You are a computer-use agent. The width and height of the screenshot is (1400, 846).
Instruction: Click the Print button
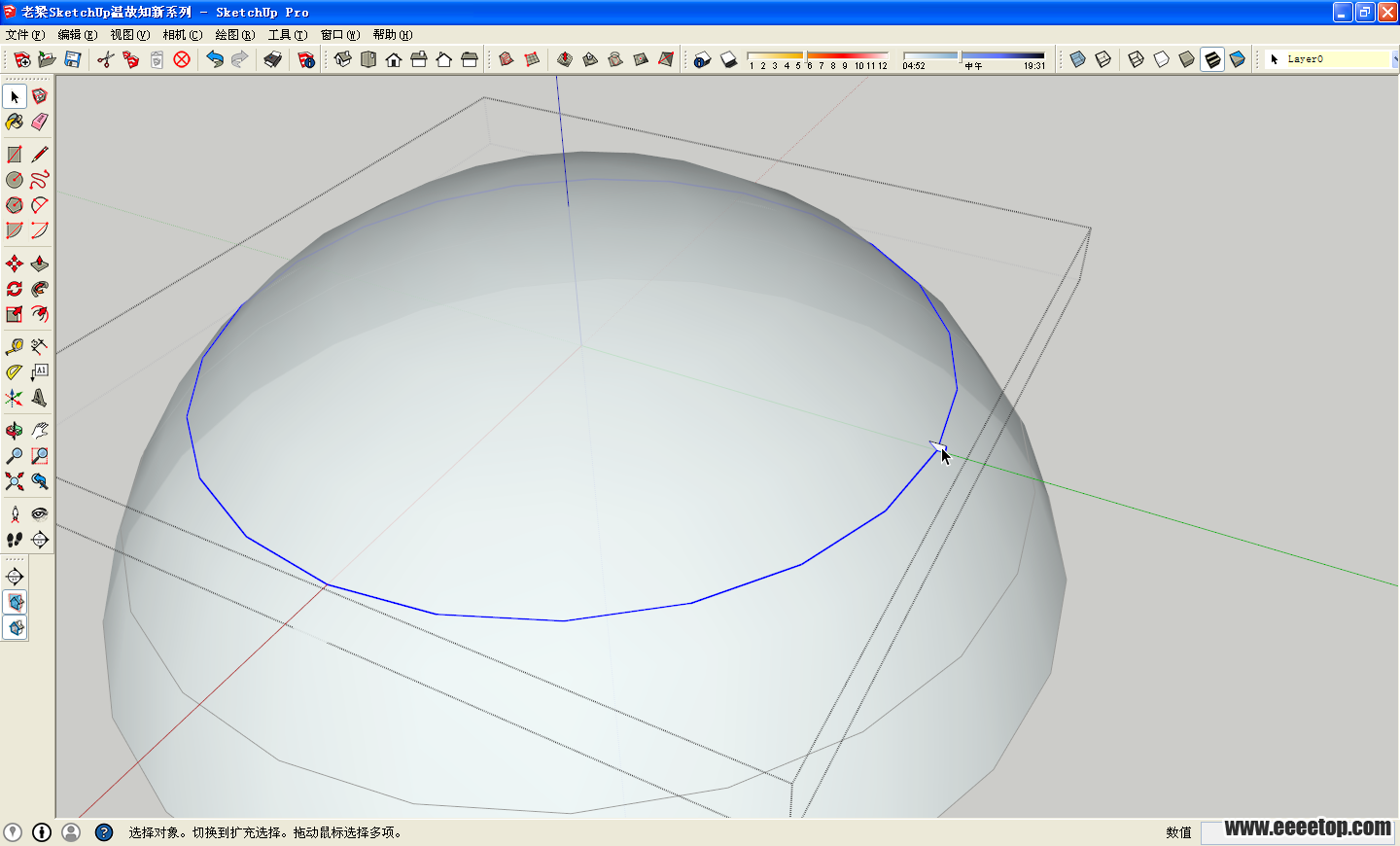273,59
